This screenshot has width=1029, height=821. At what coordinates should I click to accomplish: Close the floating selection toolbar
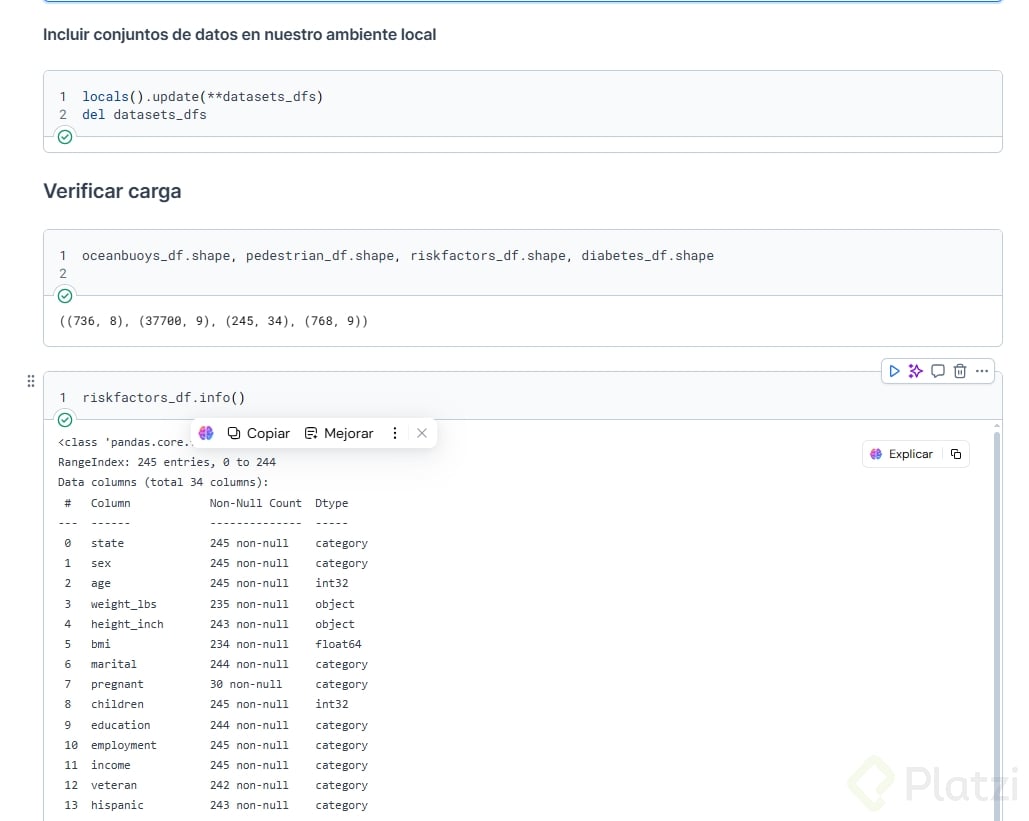click(x=422, y=433)
